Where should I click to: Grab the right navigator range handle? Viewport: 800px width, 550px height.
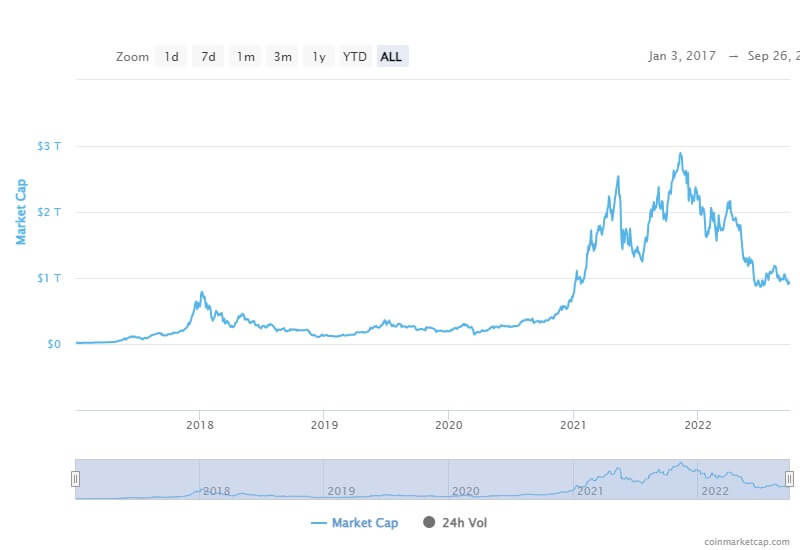[x=789, y=479]
